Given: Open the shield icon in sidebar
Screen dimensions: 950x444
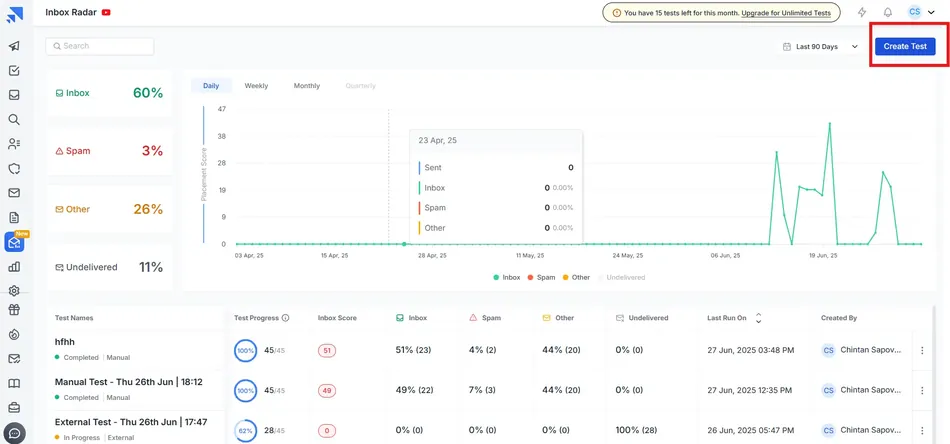Looking at the screenshot, I should click(14, 168).
